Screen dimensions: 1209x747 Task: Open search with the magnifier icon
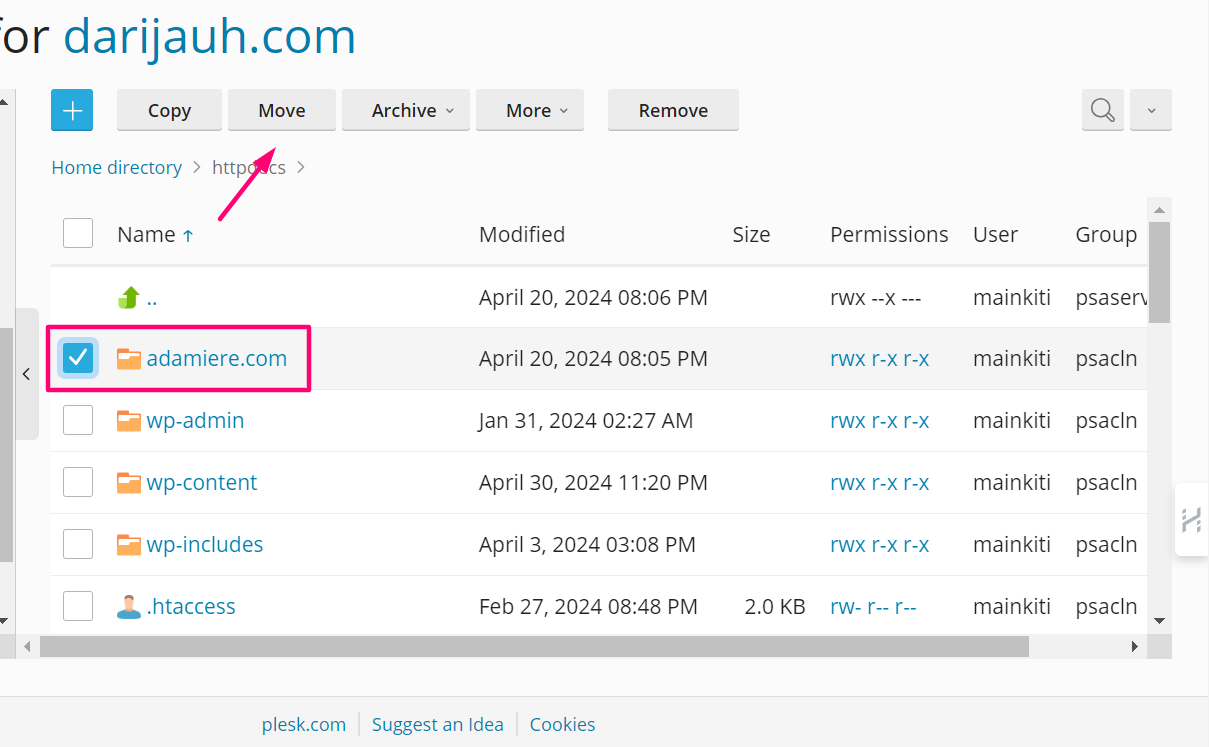[1102, 110]
